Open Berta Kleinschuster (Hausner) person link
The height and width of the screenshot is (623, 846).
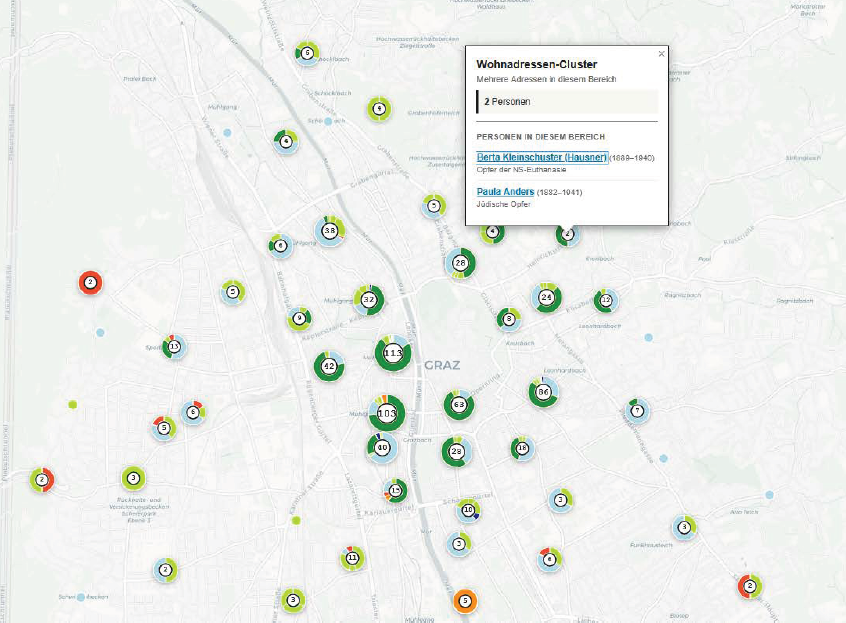[542, 157]
